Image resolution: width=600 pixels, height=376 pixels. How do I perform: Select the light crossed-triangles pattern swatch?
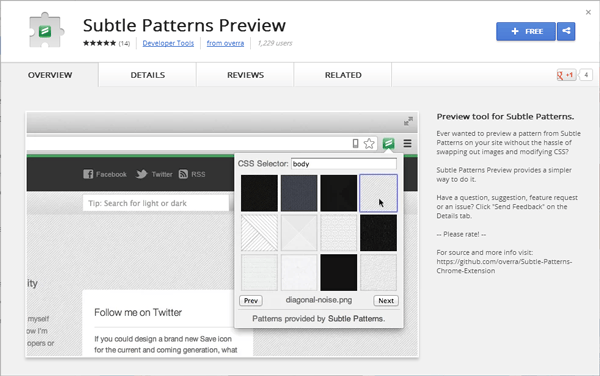299,233
